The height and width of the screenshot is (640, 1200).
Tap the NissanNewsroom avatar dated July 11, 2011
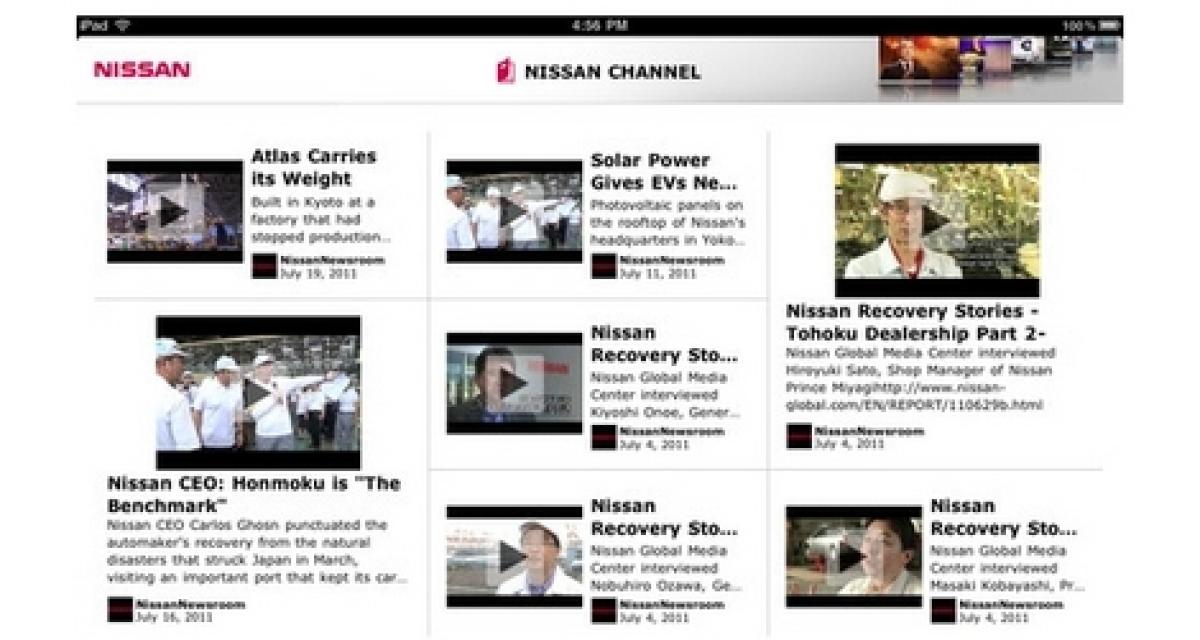[x=603, y=266]
